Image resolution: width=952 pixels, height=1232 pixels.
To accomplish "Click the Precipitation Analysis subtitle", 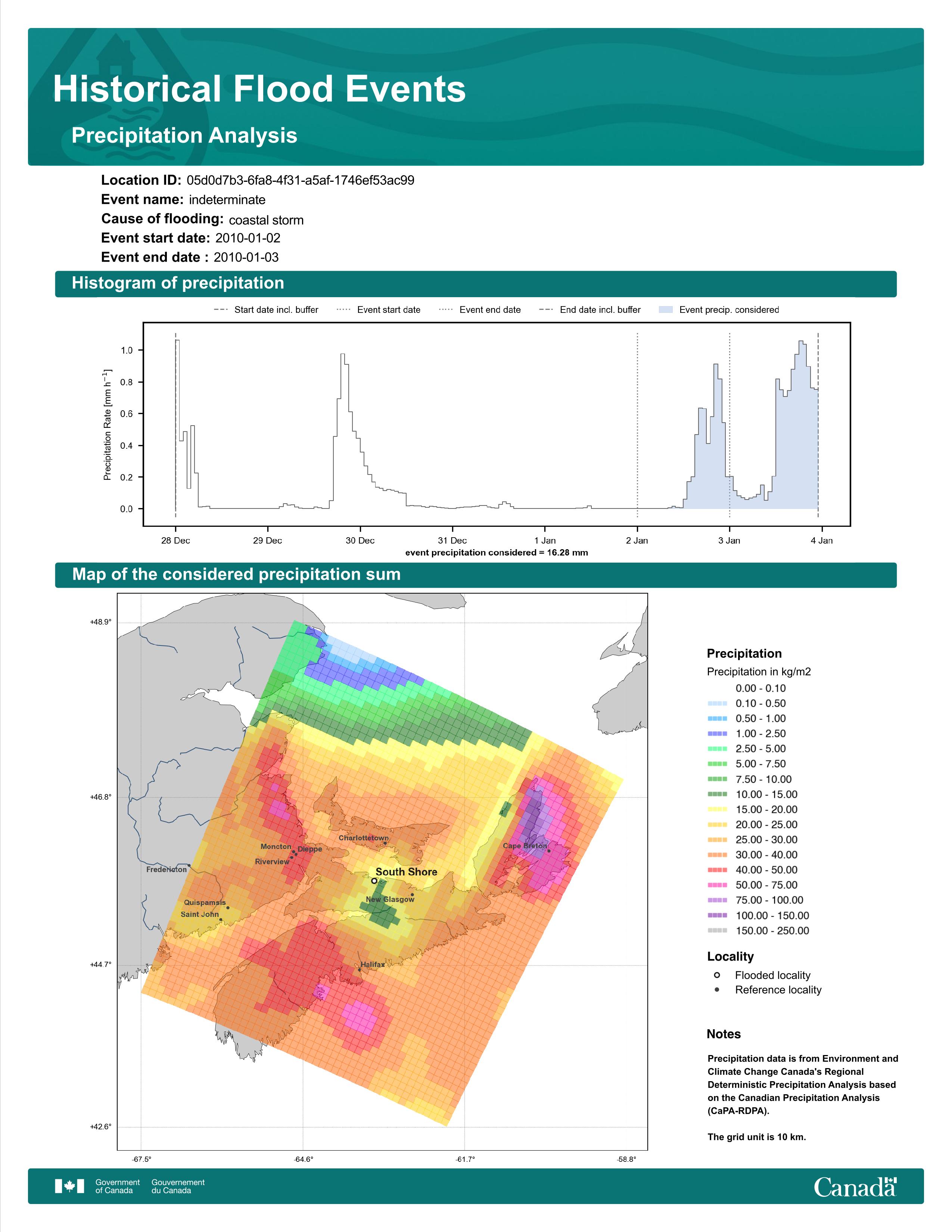I will click(x=184, y=136).
